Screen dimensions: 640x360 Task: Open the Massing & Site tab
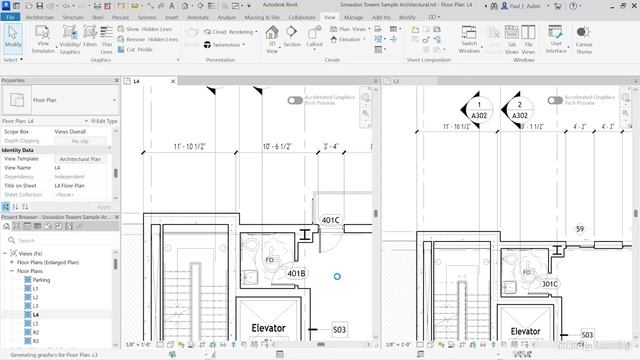262,17
